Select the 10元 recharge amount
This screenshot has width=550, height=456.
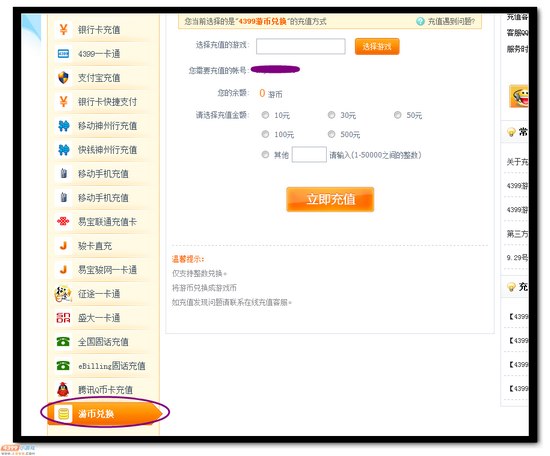tap(266, 115)
